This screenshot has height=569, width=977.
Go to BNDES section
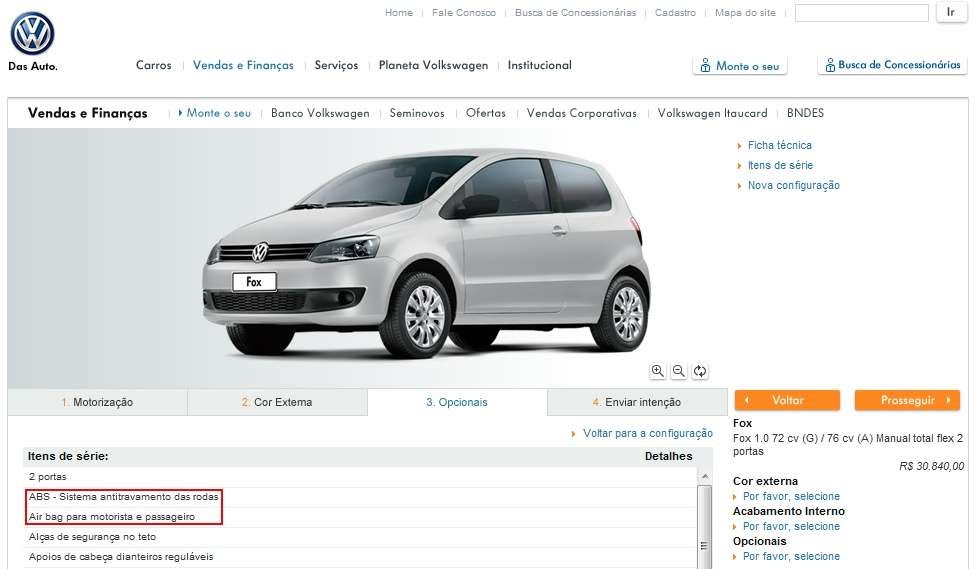(x=805, y=113)
